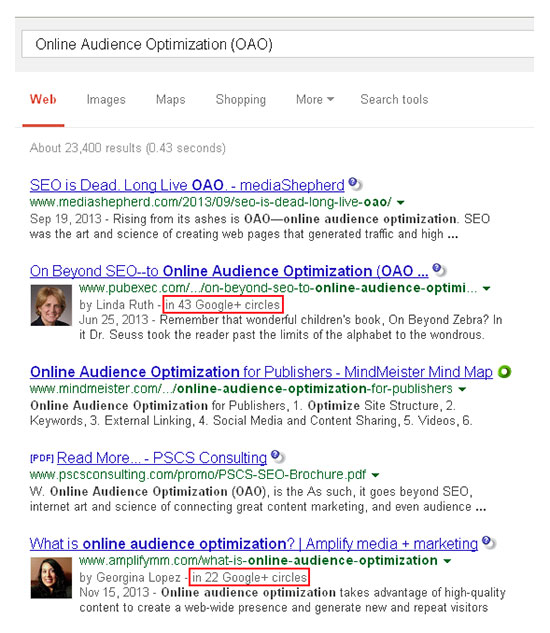550x633 pixels.
Task: Click the [PDF] tag before Read More
Action: pyautogui.click(x=42, y=458)
